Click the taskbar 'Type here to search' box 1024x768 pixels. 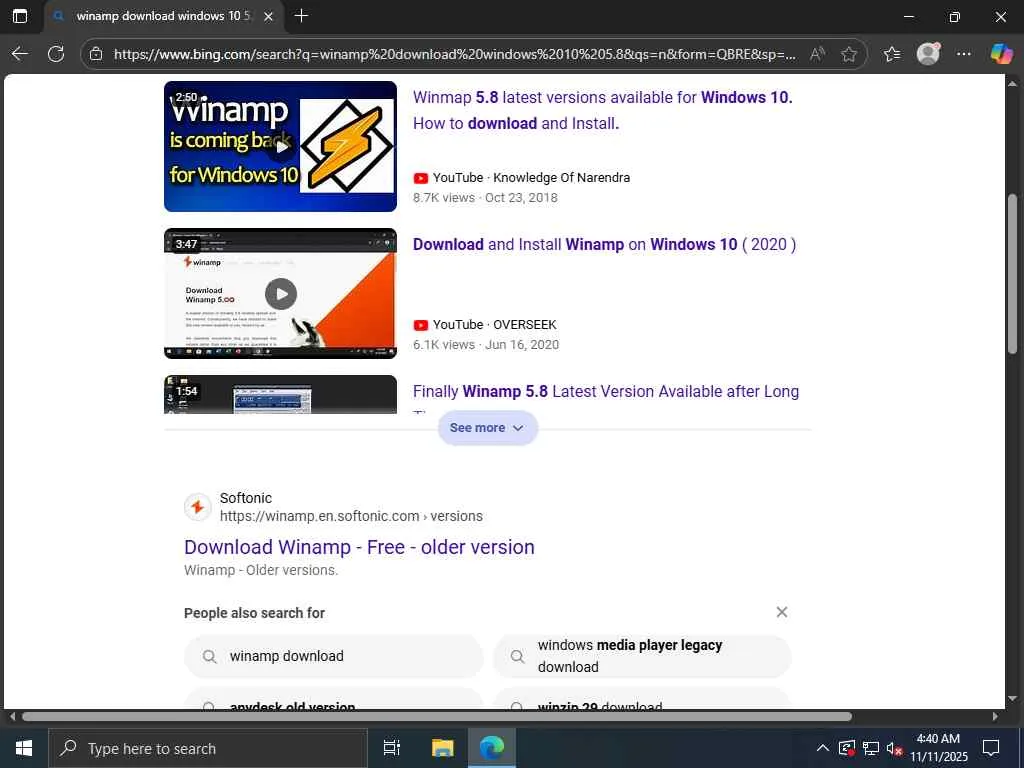208,748
